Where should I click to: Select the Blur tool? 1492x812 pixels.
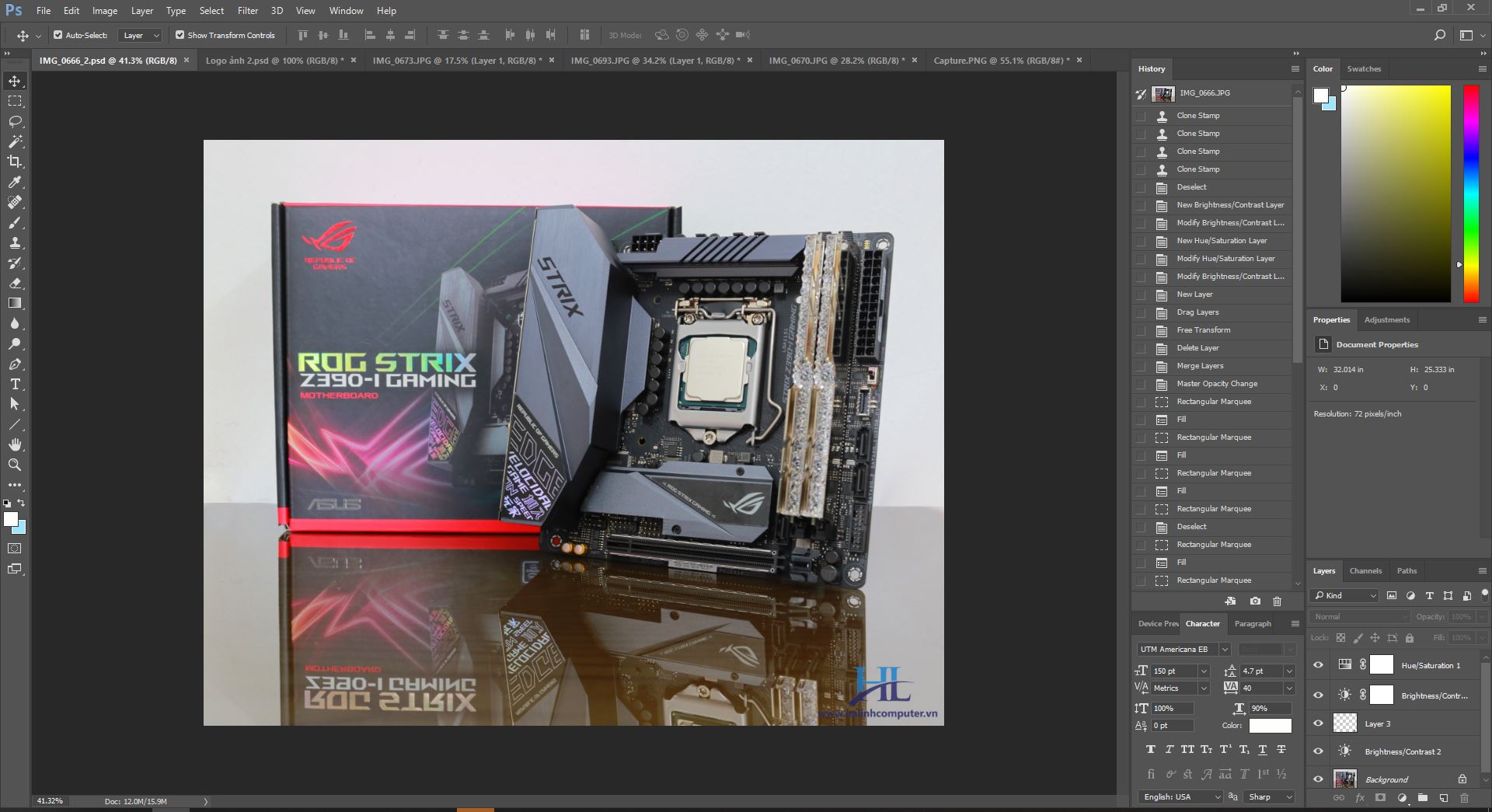coord(15,324)
